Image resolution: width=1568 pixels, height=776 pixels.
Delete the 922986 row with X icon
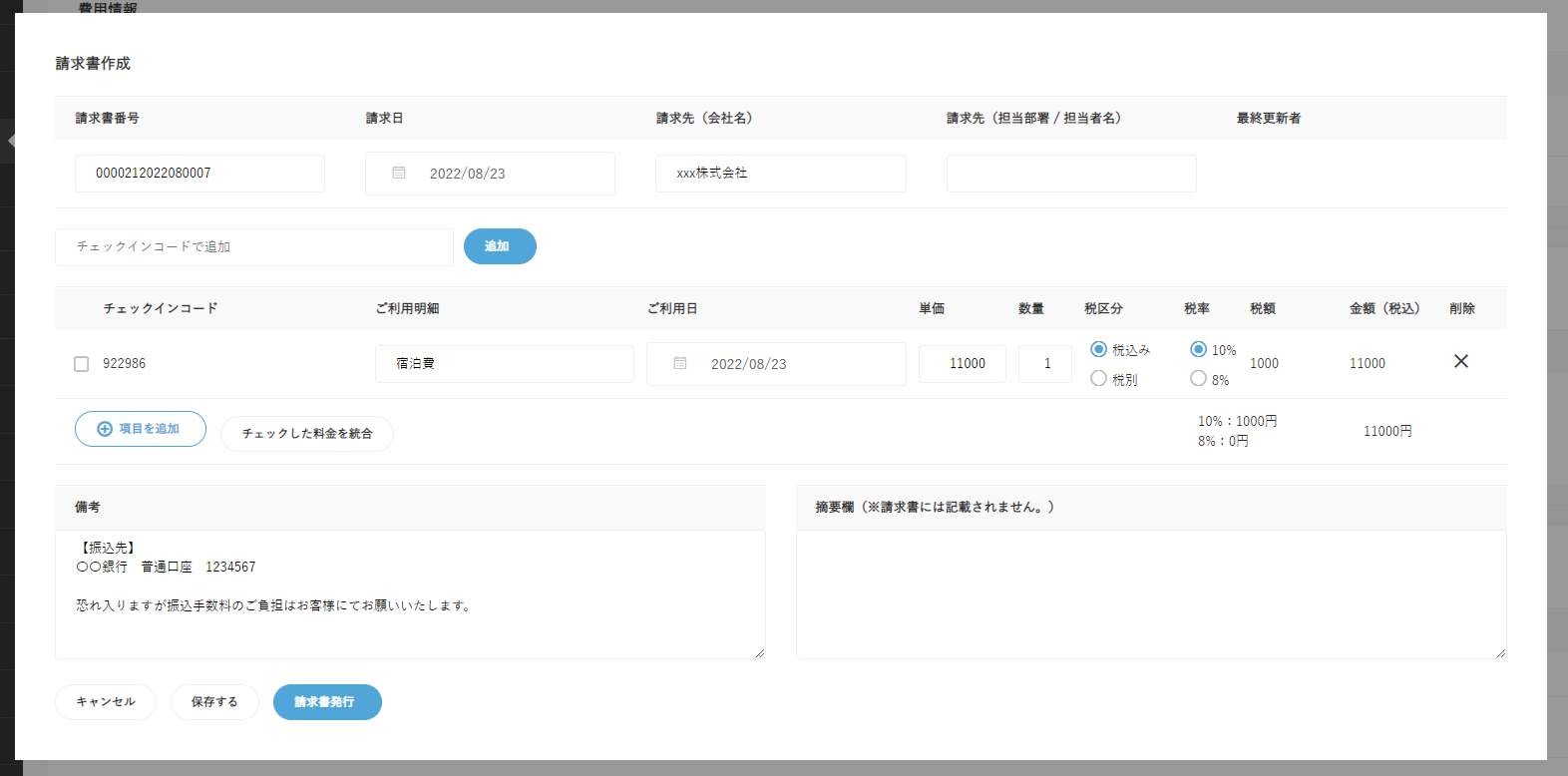point(1460,361)
